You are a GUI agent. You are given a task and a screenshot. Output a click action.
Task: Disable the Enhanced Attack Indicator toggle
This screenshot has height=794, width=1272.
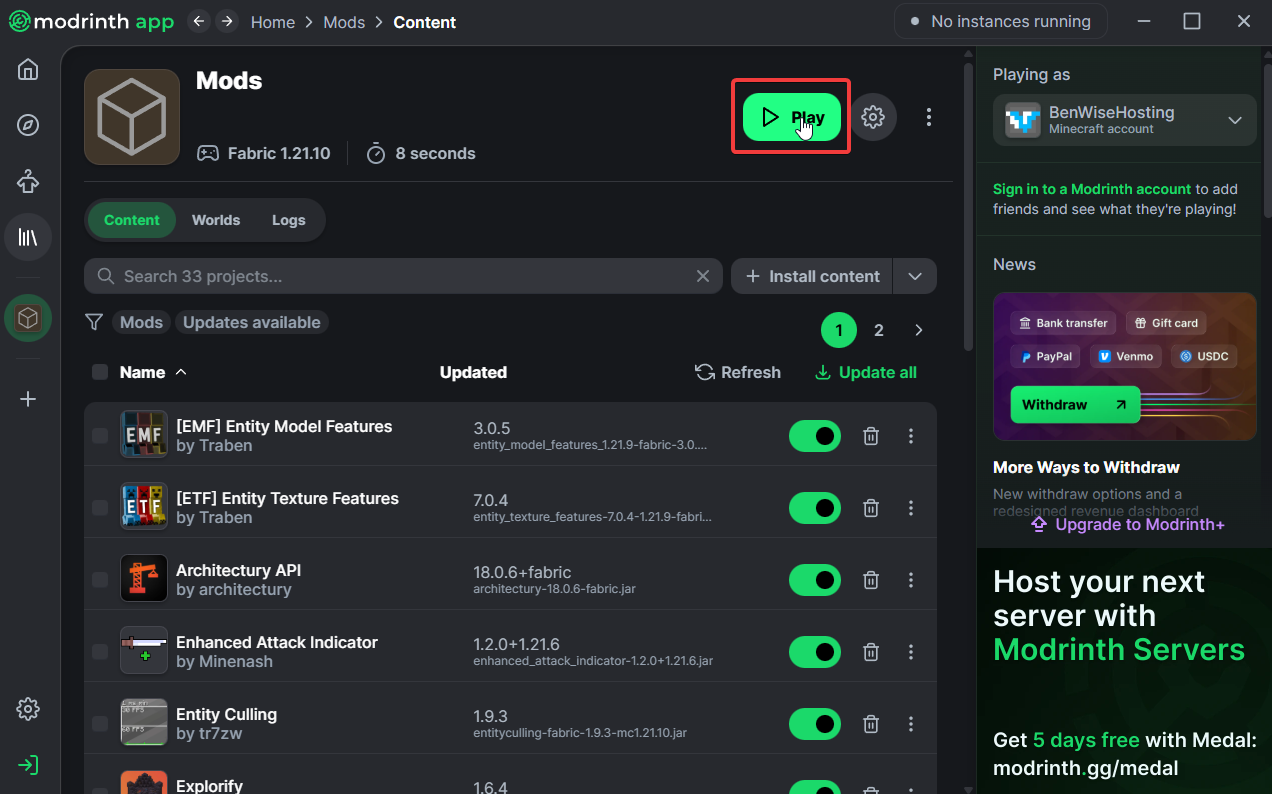coord(815,652)
